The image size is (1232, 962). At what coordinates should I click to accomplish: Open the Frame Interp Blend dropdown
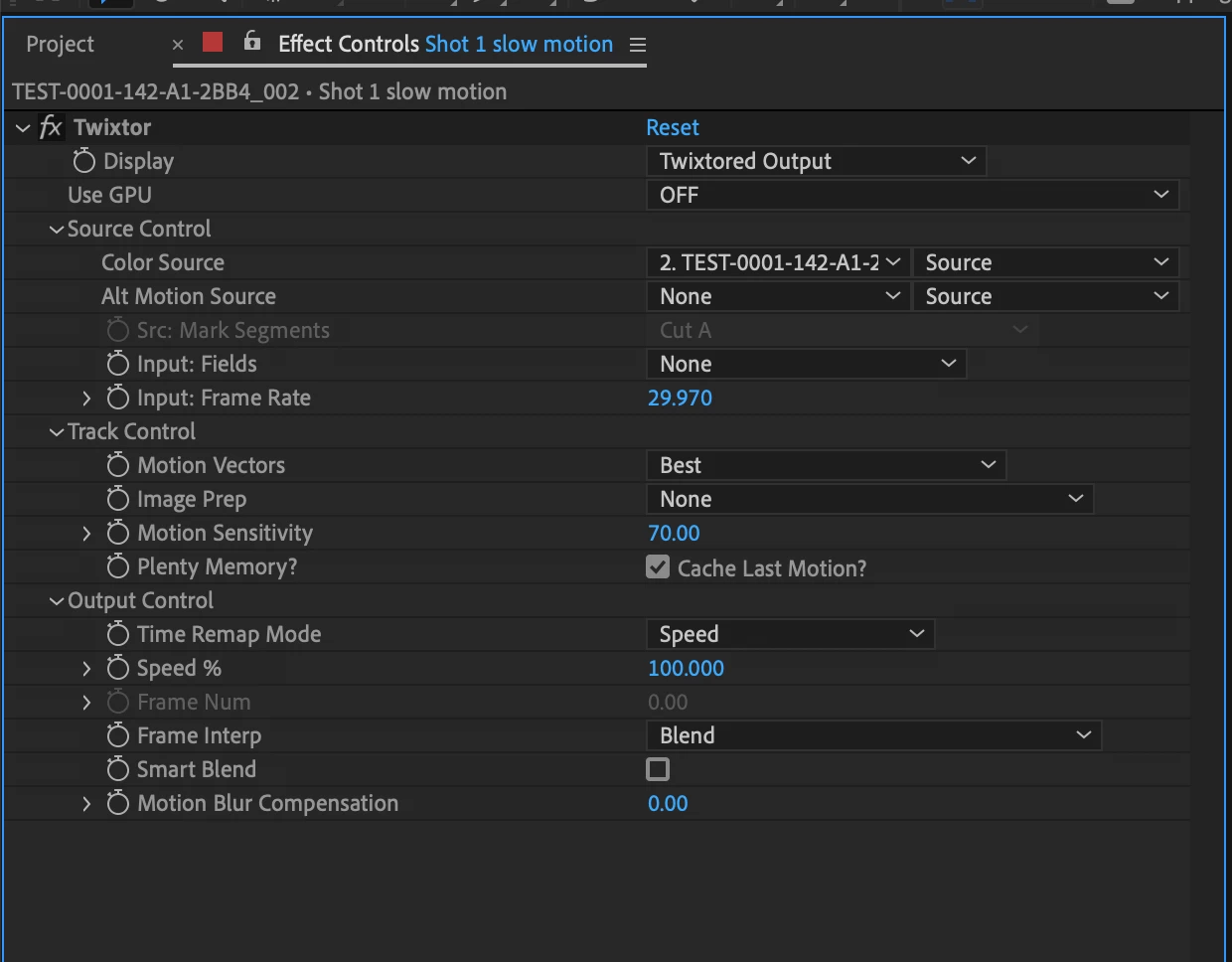tap(873, 735)
